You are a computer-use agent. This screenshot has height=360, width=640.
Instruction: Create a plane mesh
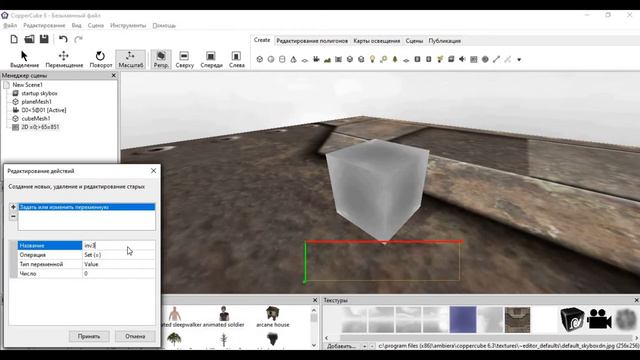coord(305,60)
